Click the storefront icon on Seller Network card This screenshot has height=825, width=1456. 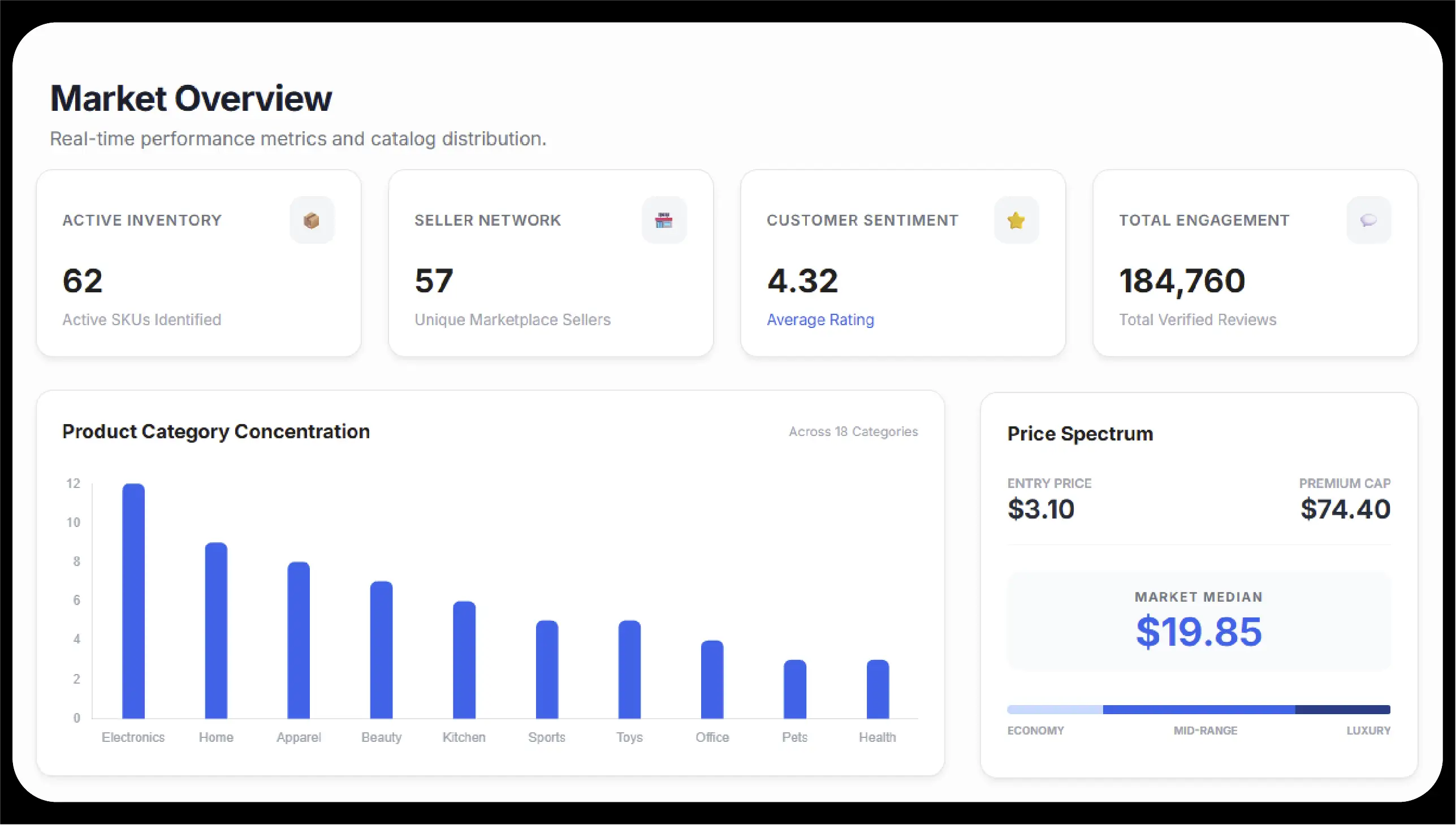(x=664, y=221)
